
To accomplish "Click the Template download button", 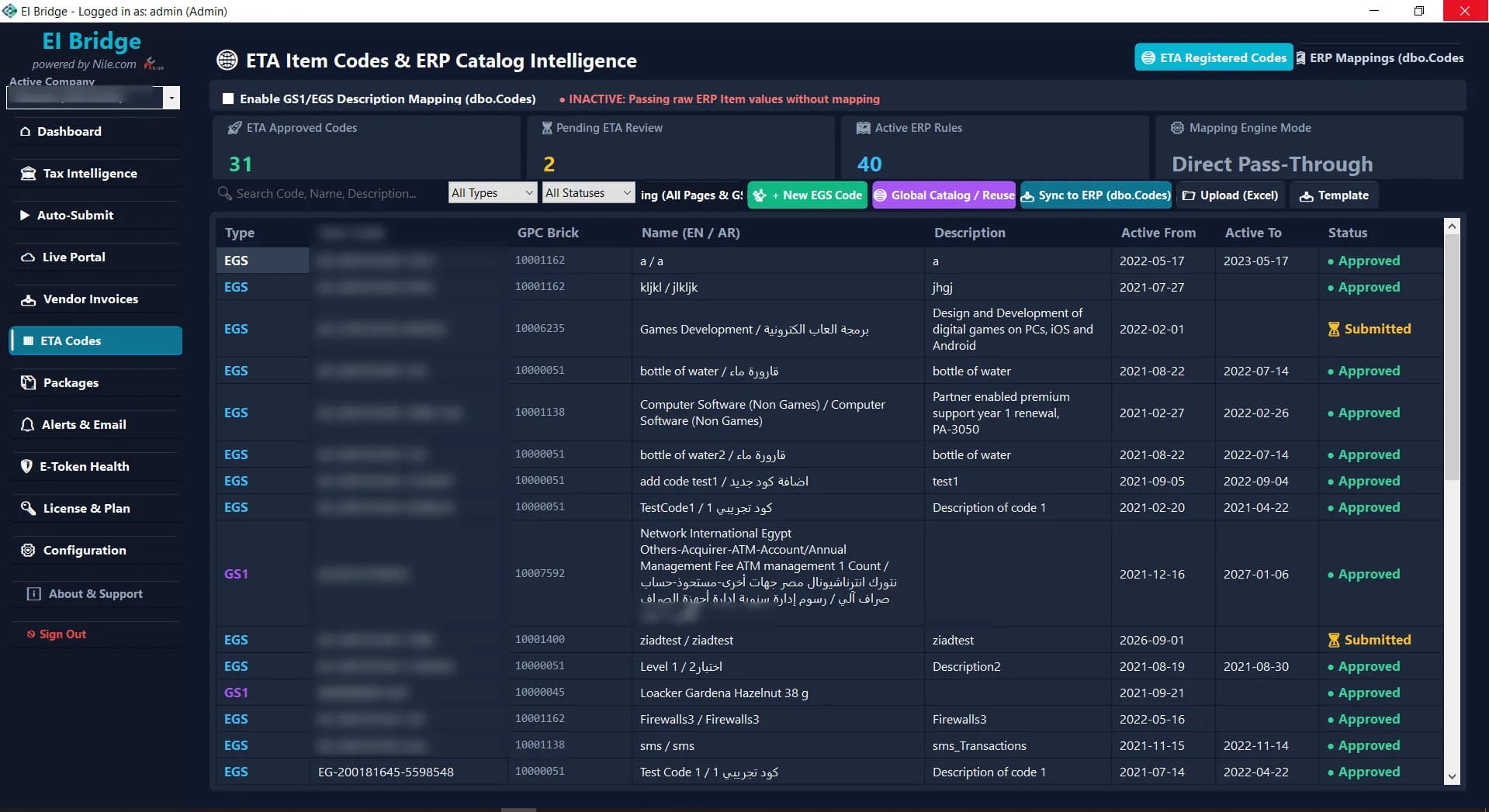I will click(x=1334, y=195).
